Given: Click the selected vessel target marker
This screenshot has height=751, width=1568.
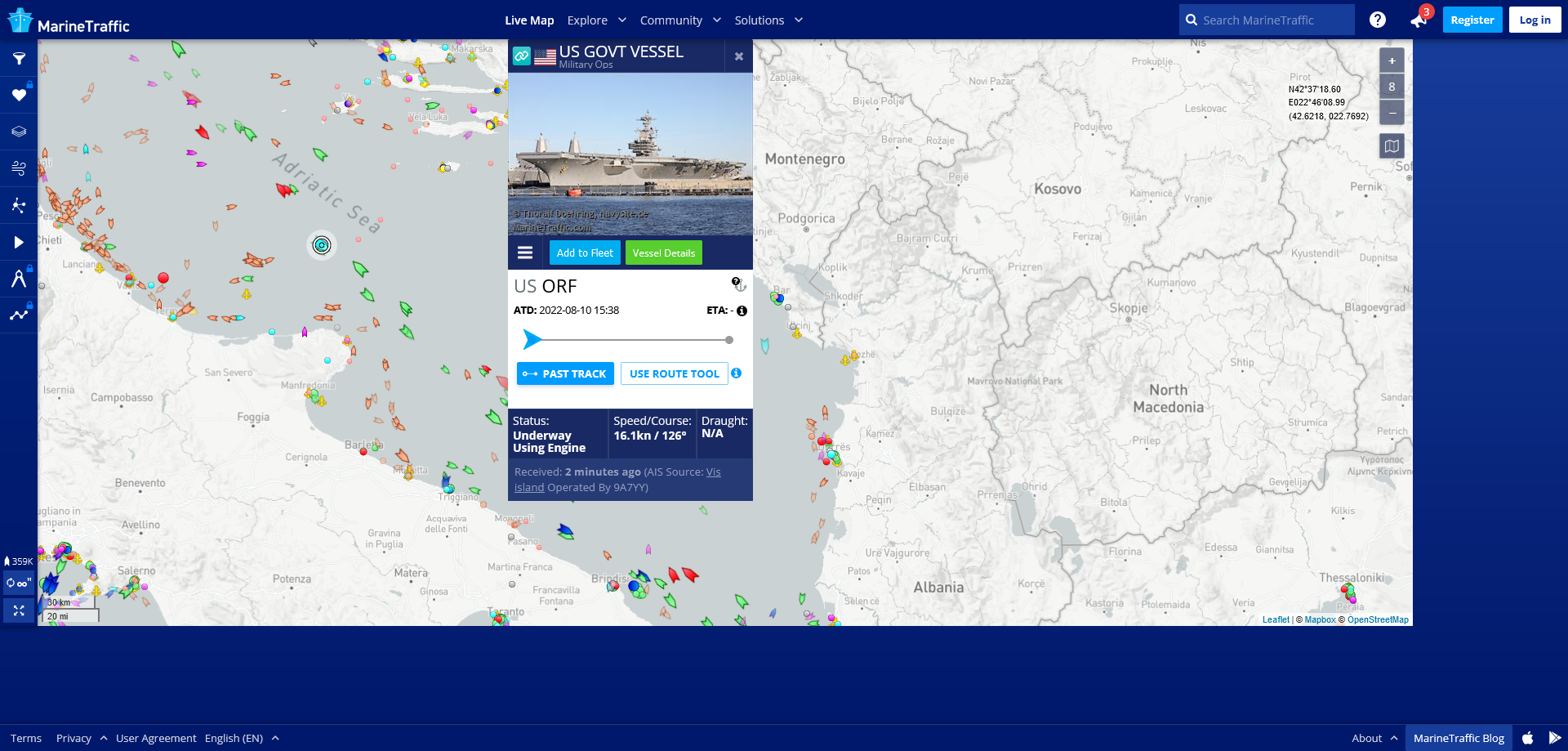Looking at the screenshot, I should point(322,245).
